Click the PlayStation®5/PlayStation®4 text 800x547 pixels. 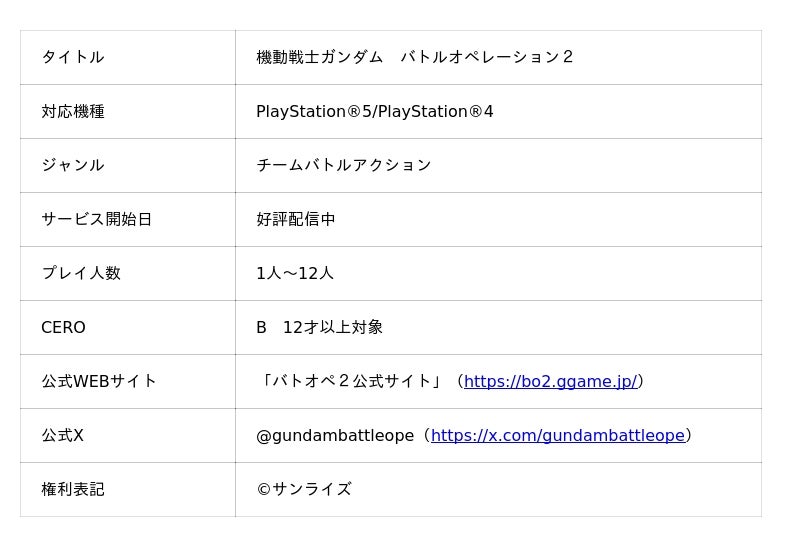(x=374, y=111)
